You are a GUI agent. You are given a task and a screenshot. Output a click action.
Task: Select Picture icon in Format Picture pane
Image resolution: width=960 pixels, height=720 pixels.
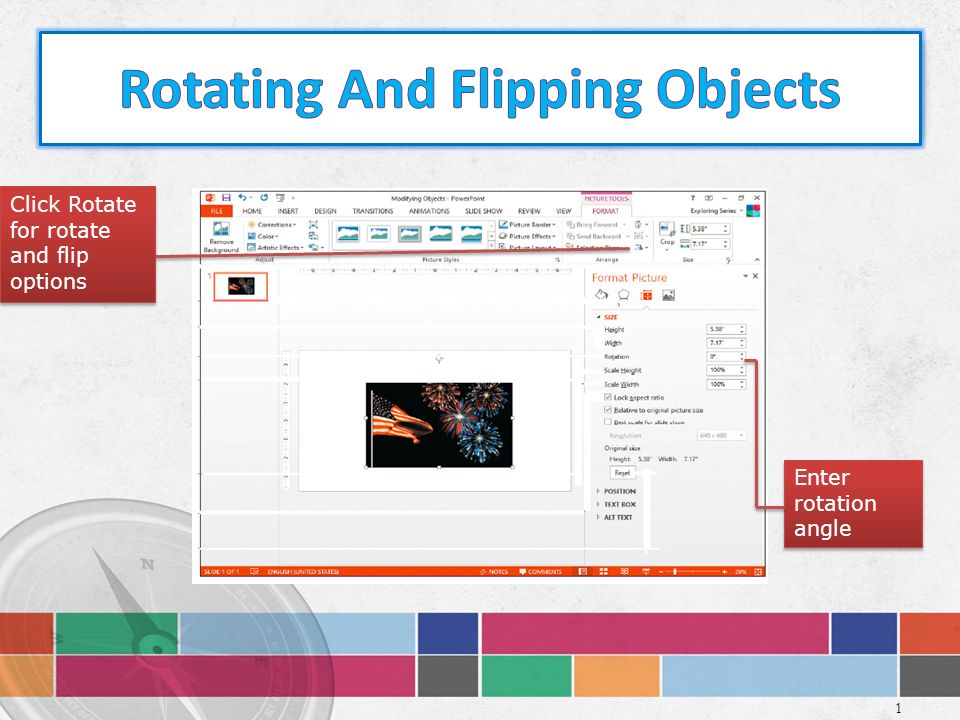[x=669, y=295]
